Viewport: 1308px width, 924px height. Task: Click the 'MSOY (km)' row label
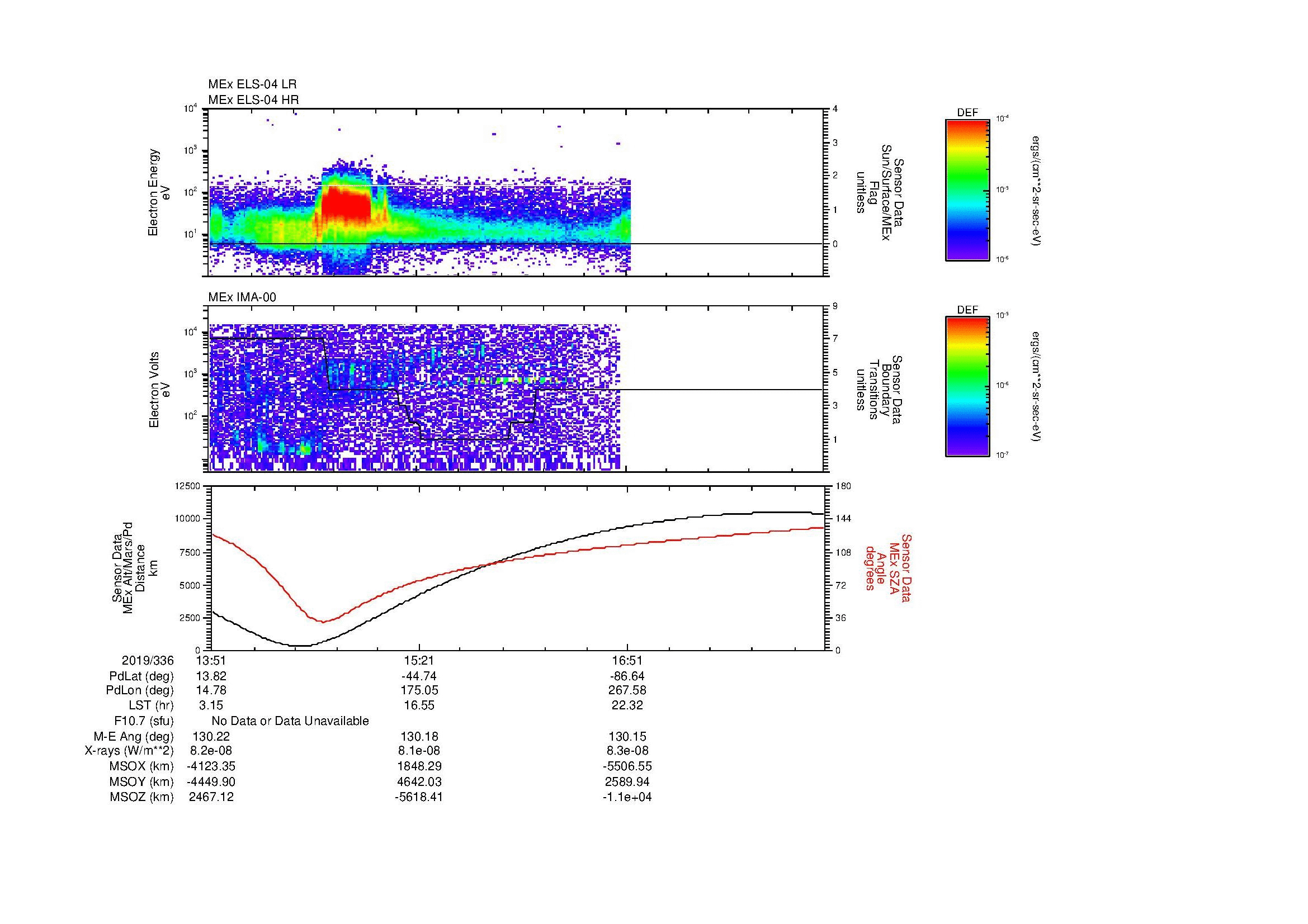141,781
